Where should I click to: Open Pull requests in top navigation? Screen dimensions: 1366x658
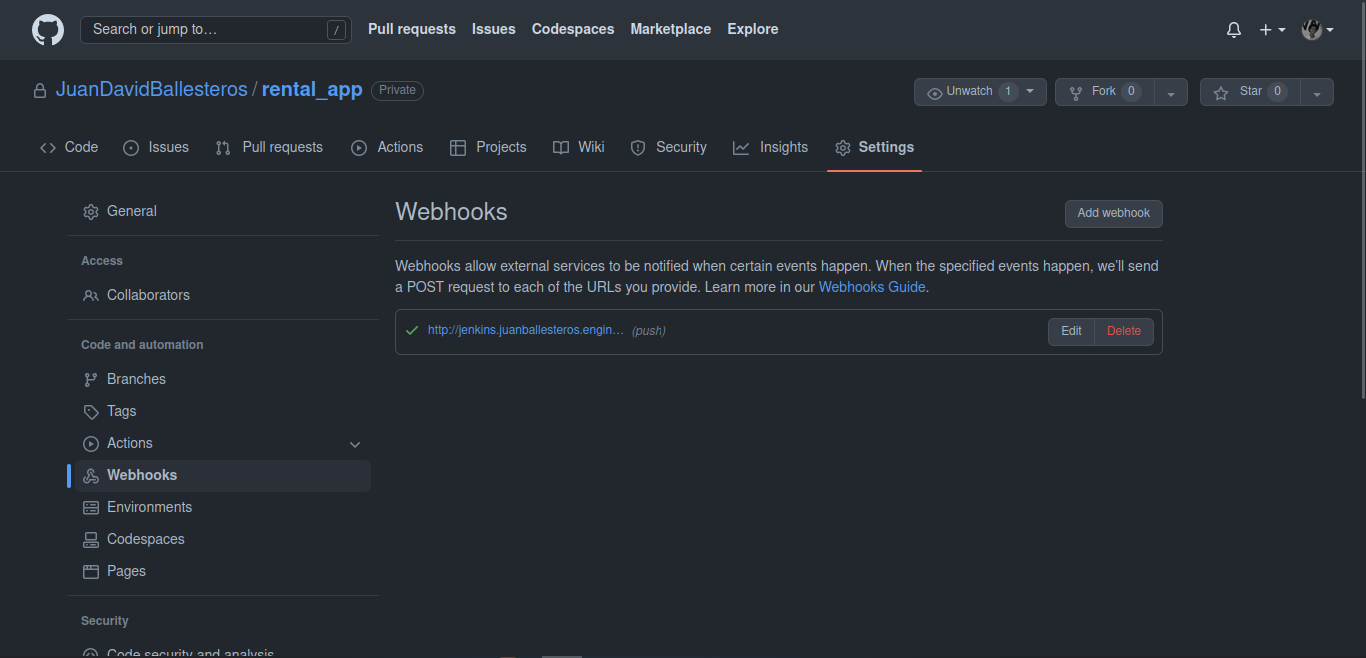(412, 30)
